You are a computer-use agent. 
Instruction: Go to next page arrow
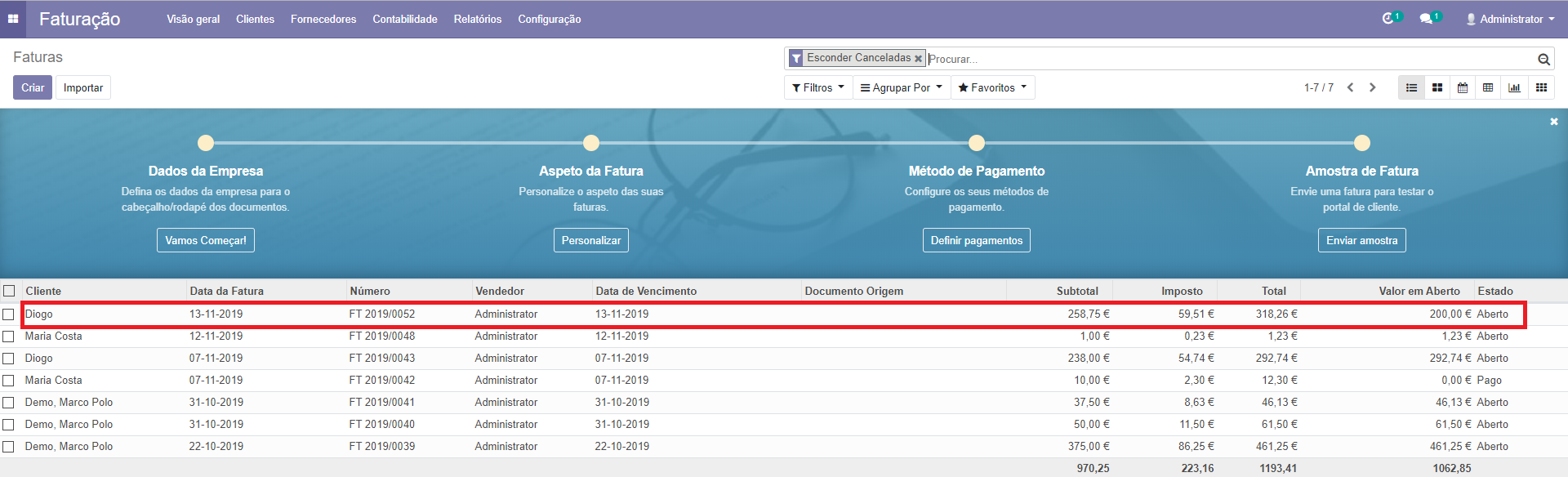point(1373,87)
